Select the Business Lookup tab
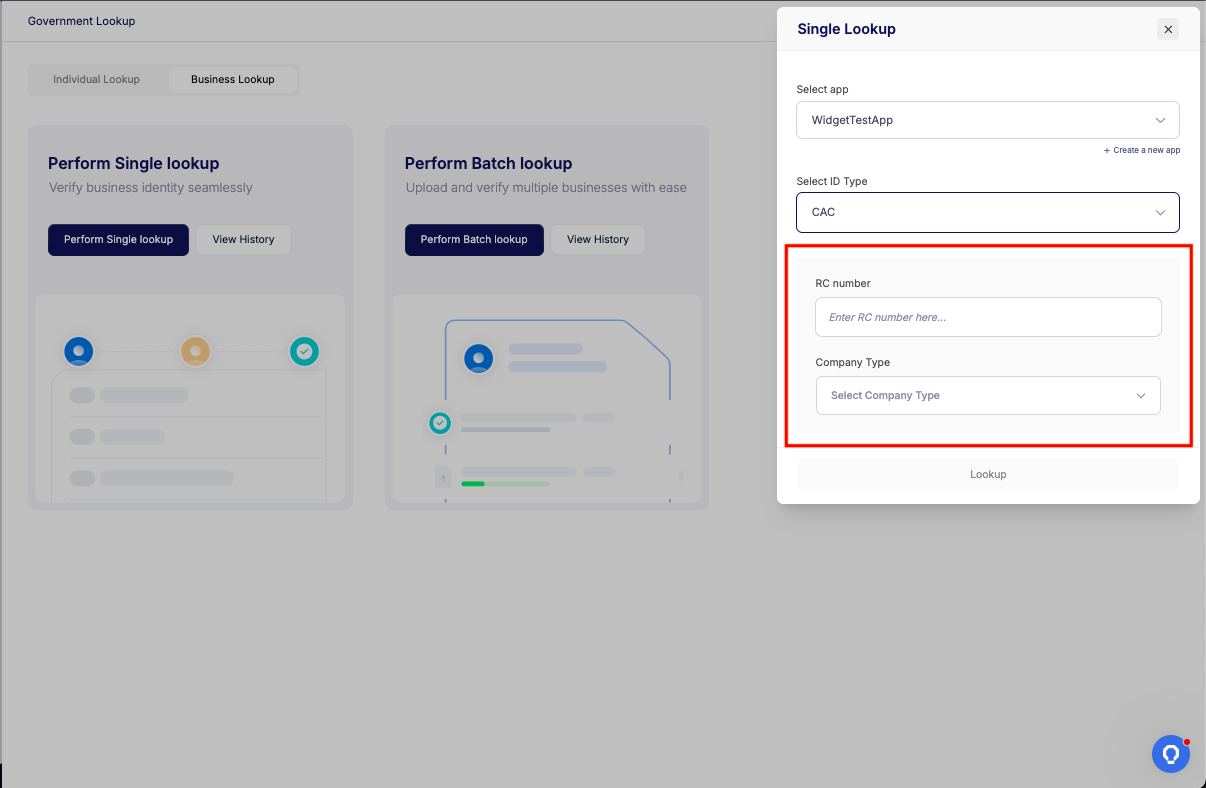1206x788 pixels. point(232,79)
